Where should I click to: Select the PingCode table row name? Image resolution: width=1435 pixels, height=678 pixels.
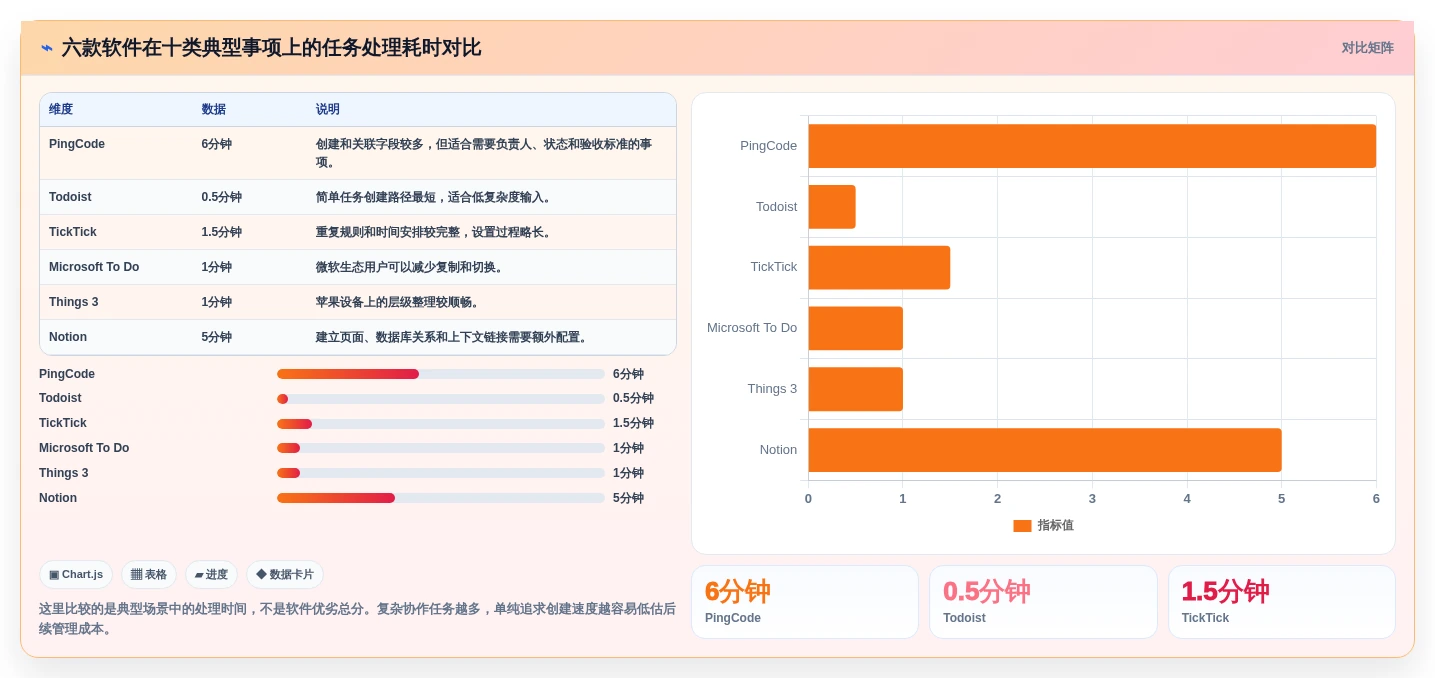(x=77, y=144)
